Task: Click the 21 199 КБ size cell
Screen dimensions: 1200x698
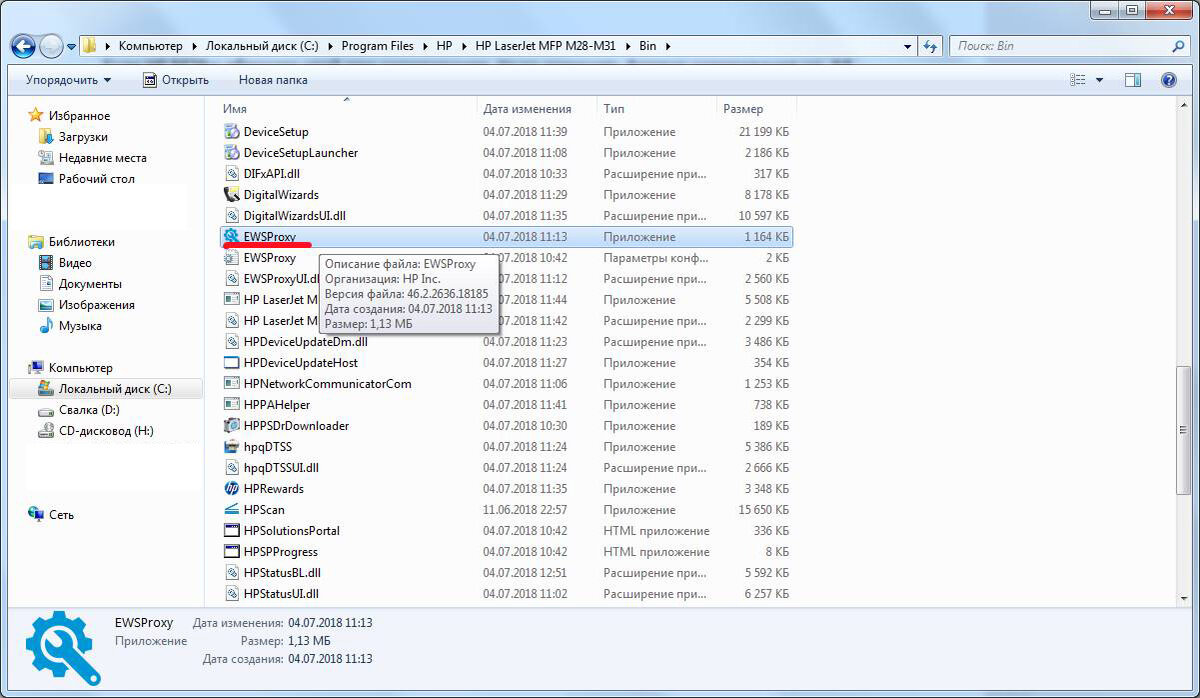Action: pyautogui.click(x=764, y=132)
